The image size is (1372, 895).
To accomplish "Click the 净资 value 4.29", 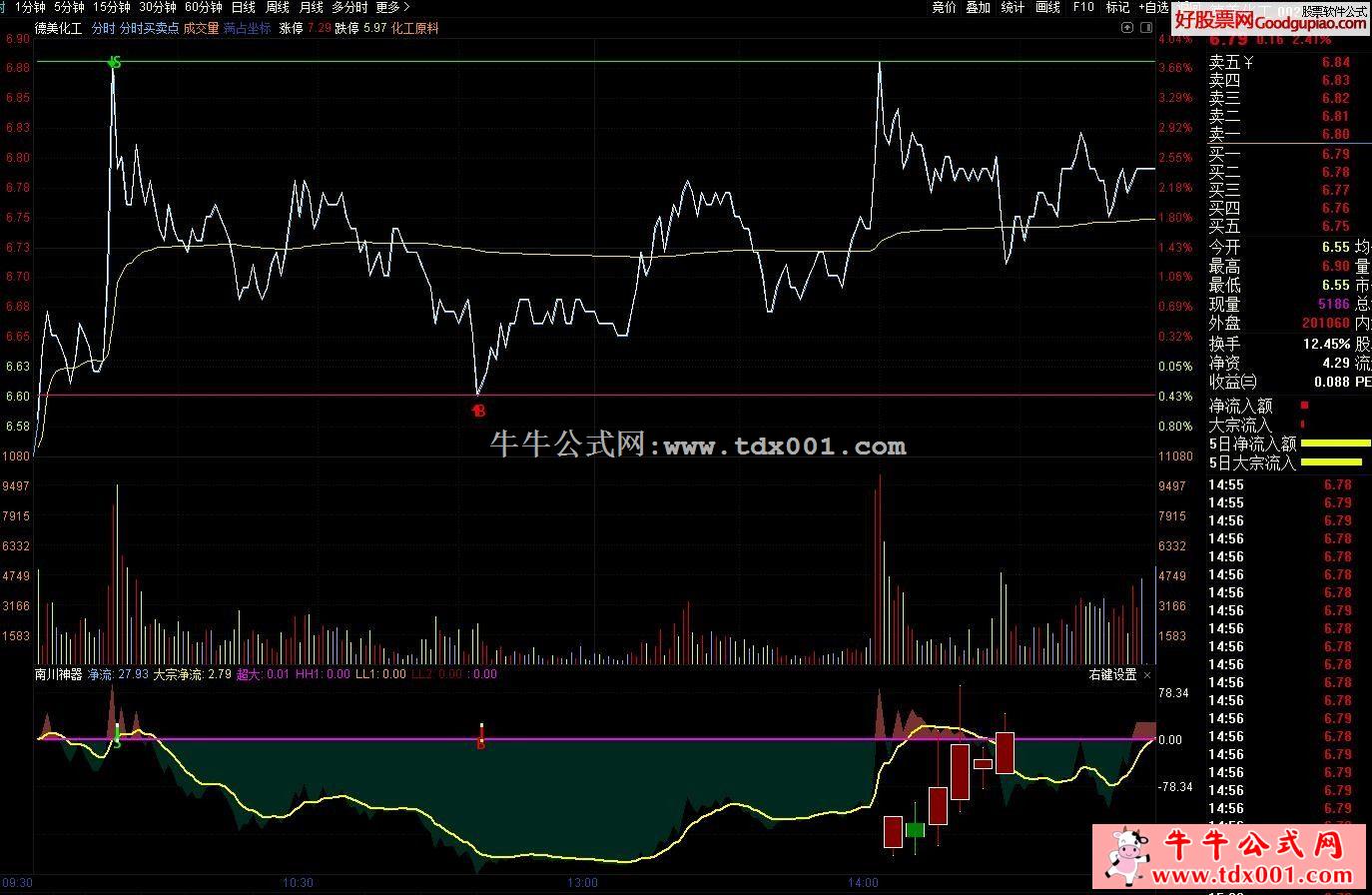I will coord(1335,363).
